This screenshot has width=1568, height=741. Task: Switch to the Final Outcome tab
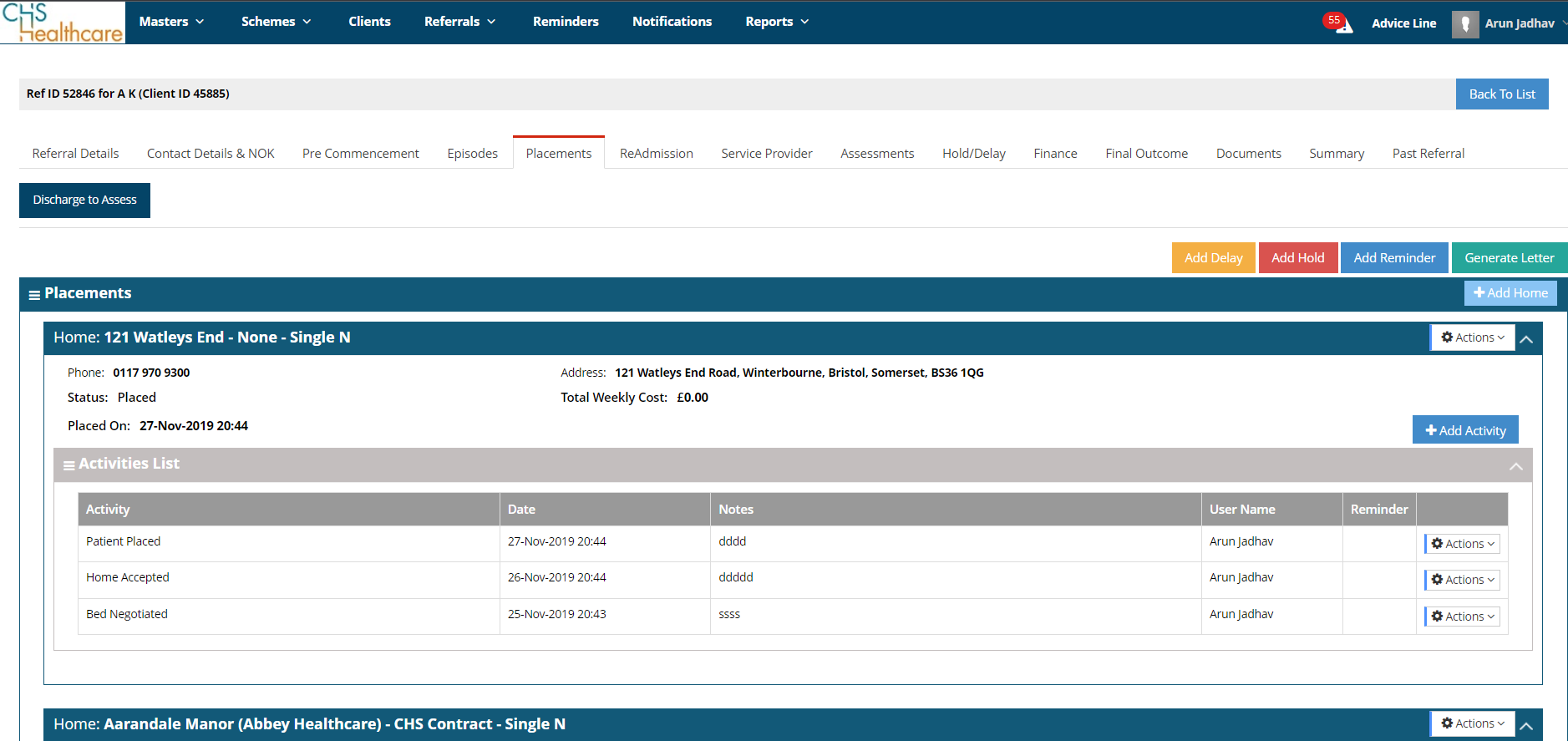1146,154
